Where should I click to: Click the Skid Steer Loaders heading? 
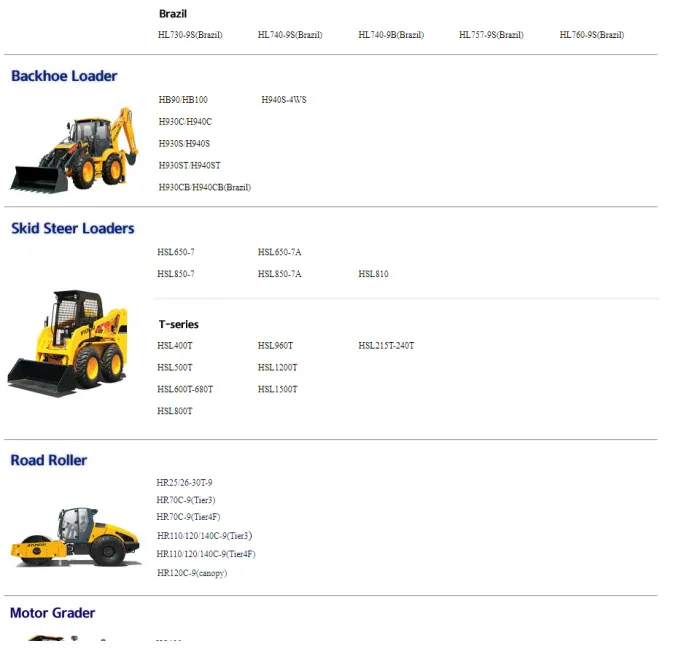(73, 228)
